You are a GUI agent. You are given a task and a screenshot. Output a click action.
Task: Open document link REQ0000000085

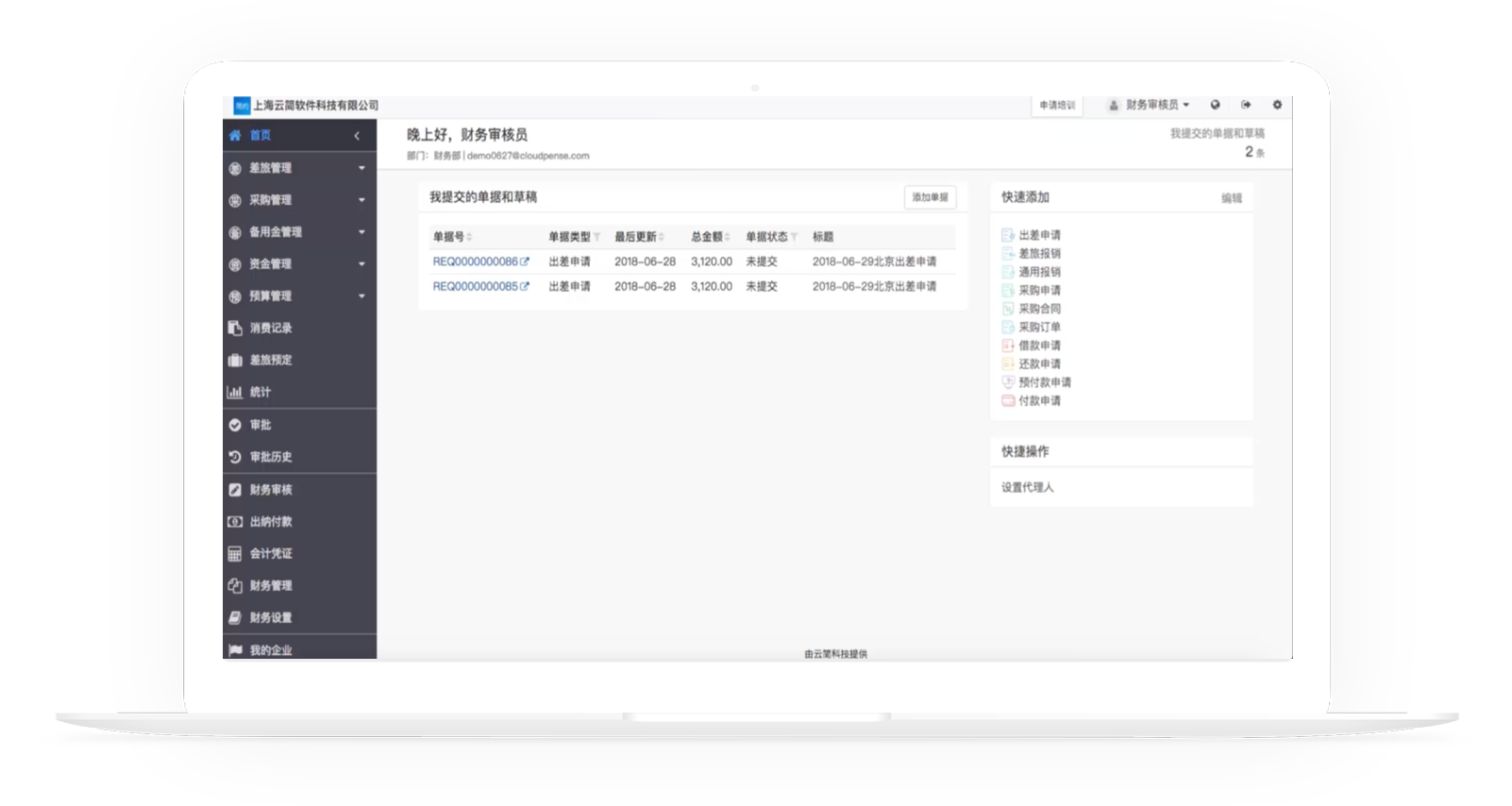point(475,286)
